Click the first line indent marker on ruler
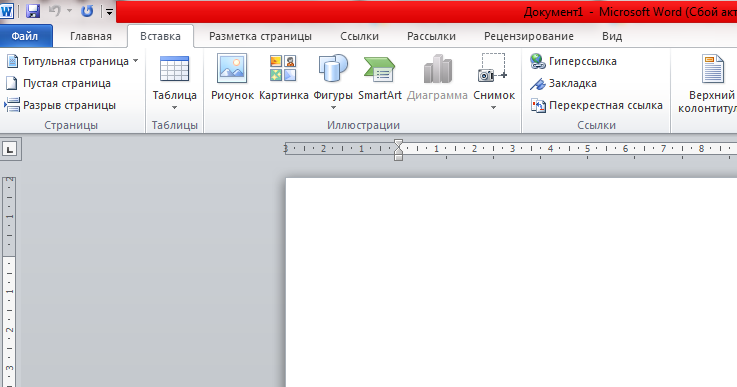This screenshot has width=737, height=387. click(x=399, y=142)
